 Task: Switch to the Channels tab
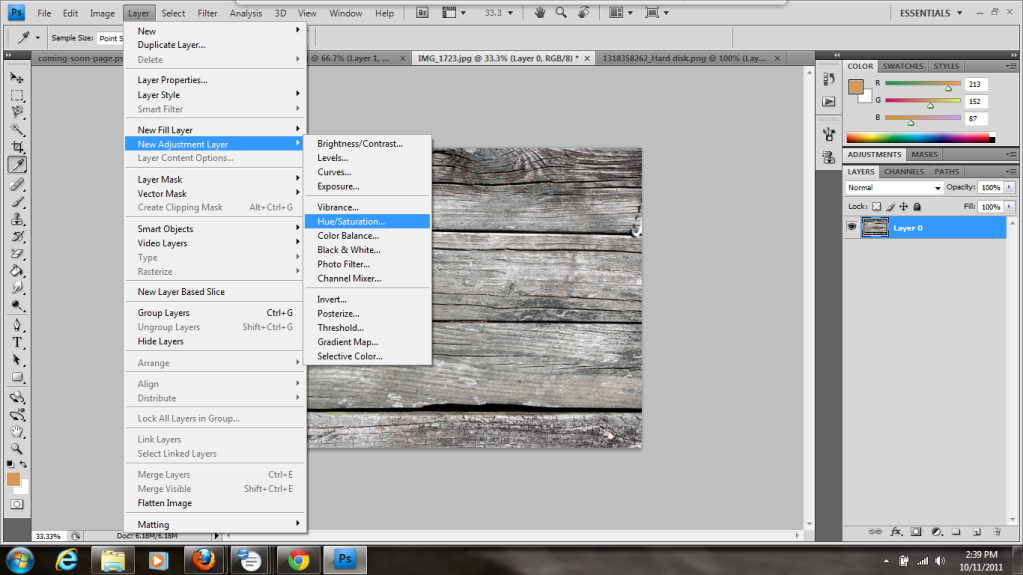coord(904,172)
